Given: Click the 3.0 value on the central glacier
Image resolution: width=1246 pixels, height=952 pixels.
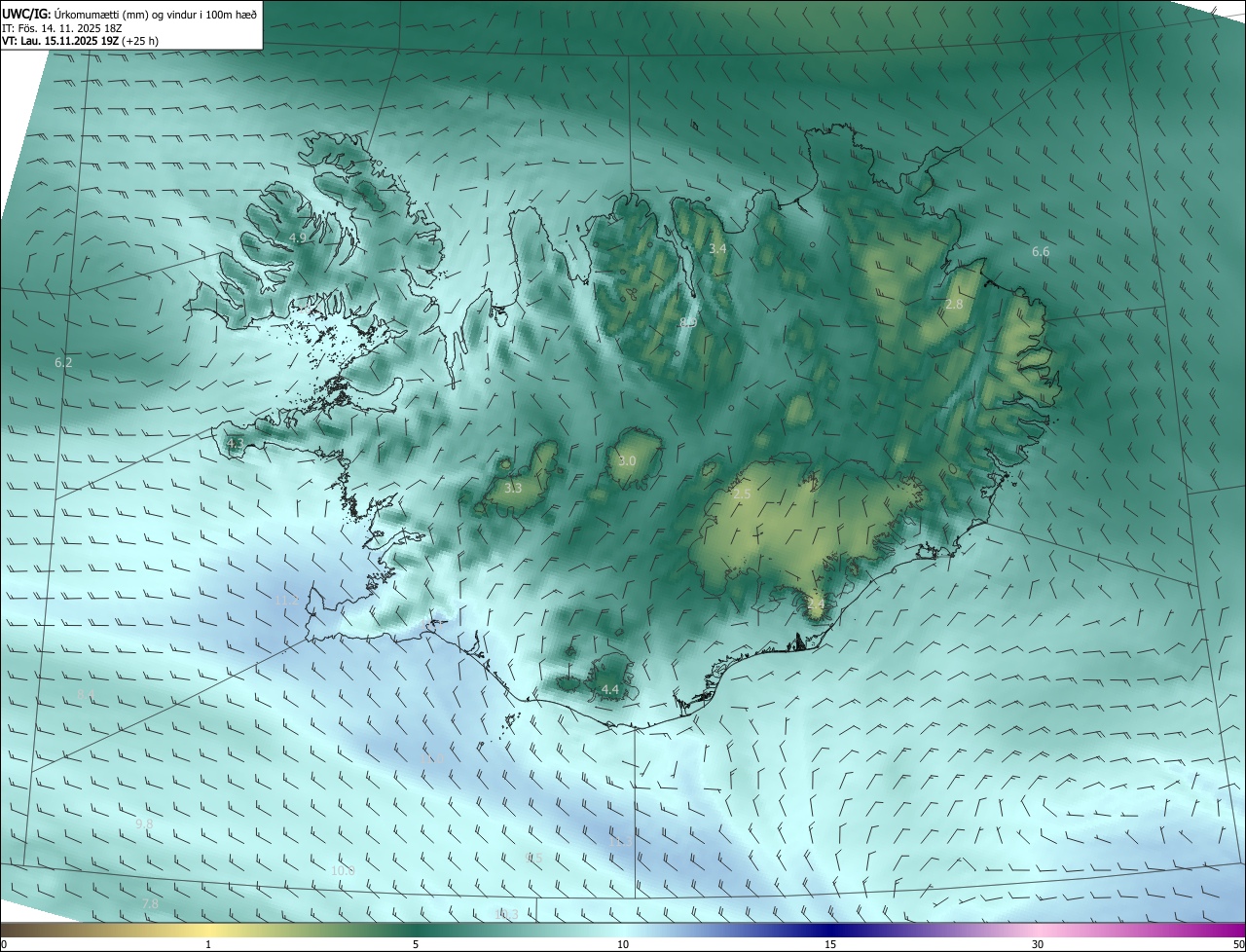Looking at the screenshot, I should [x=627, y=460].
